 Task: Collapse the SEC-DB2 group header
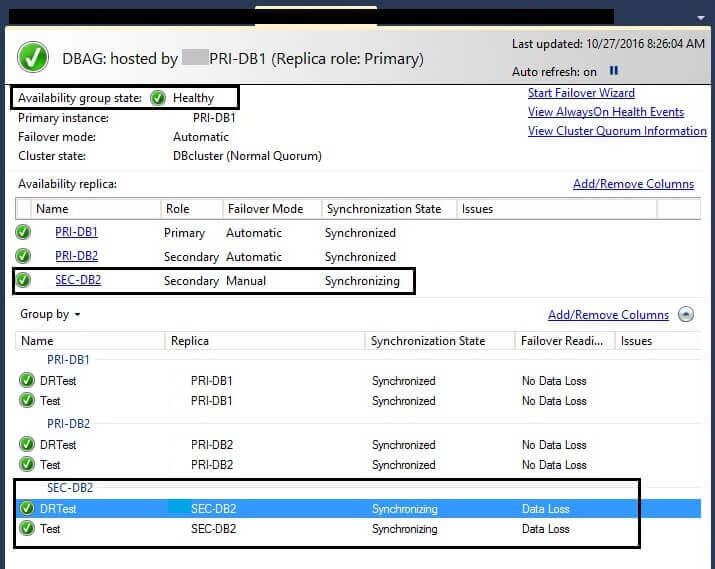69,488
